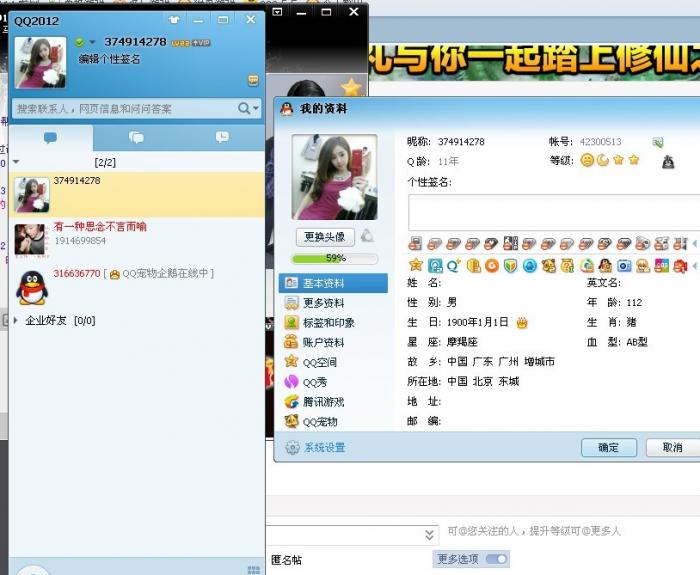Screen dimensions: 700x575
Task: Open the dropdown menu button of the black window
Action: pyautogui.click(x=277, y=12)
